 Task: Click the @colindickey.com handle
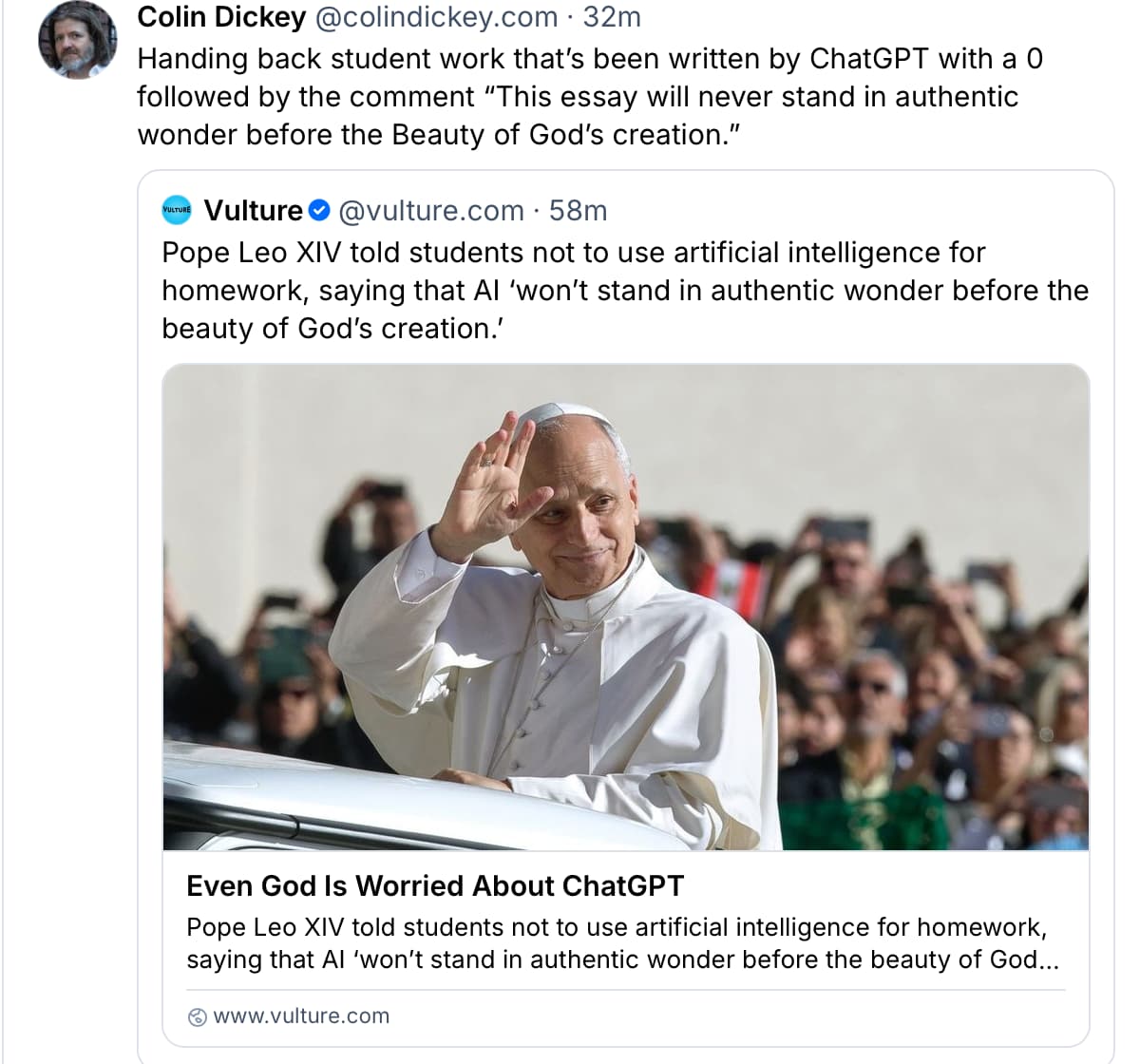pos(436,17)
